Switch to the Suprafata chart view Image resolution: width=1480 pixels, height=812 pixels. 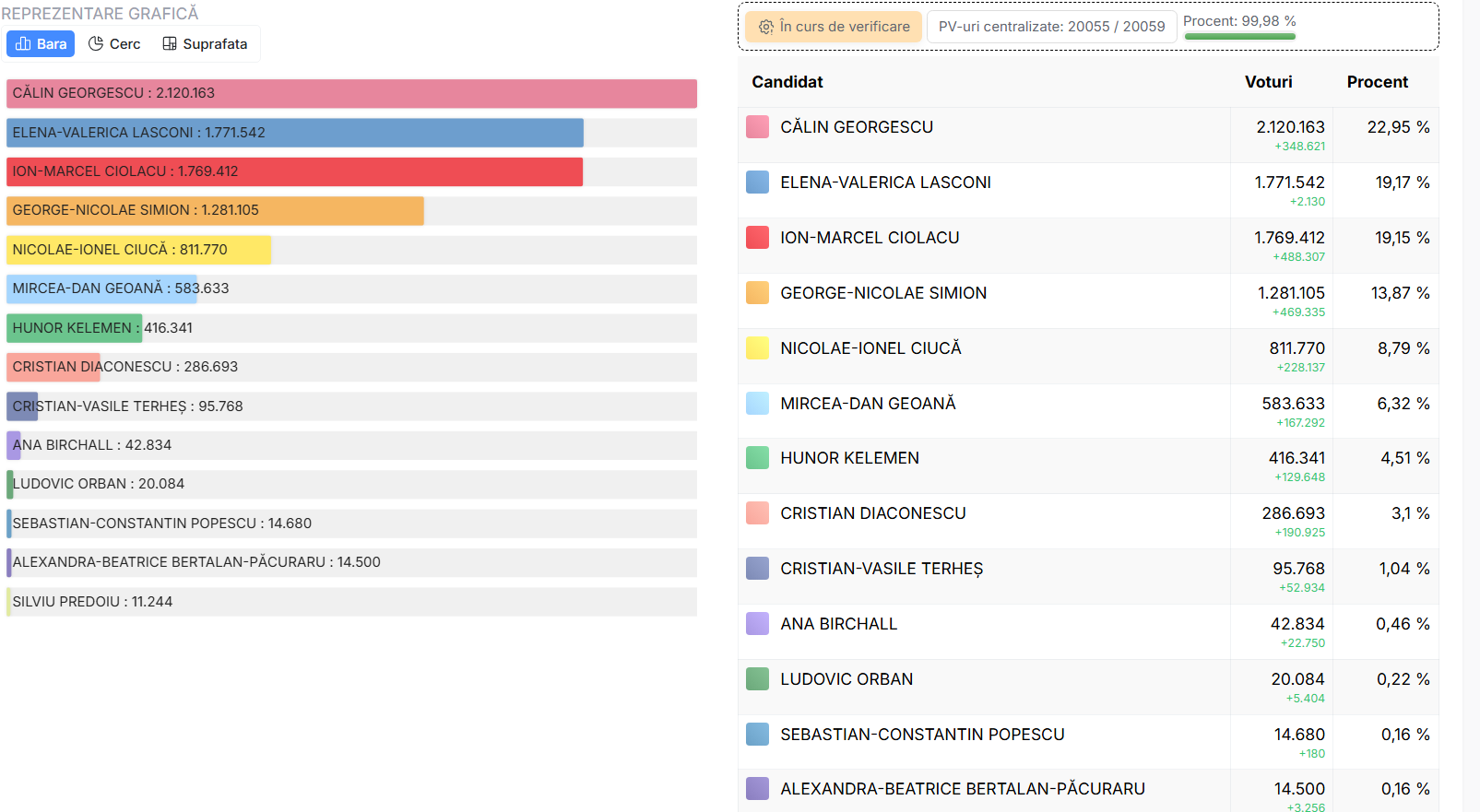coord(205,44)
